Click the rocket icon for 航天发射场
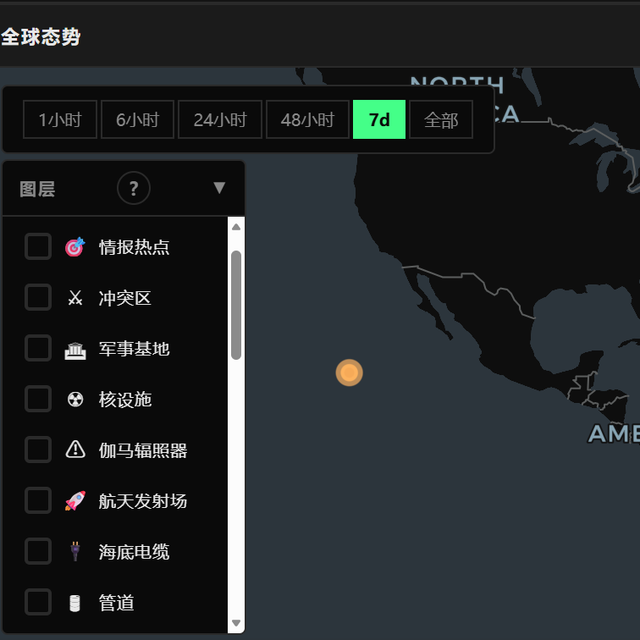 tap(75, 501)
